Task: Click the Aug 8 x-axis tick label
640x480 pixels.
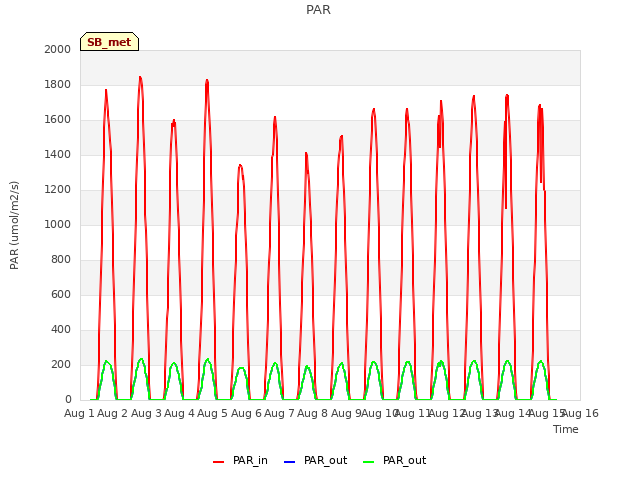Action: click(313, 413)
